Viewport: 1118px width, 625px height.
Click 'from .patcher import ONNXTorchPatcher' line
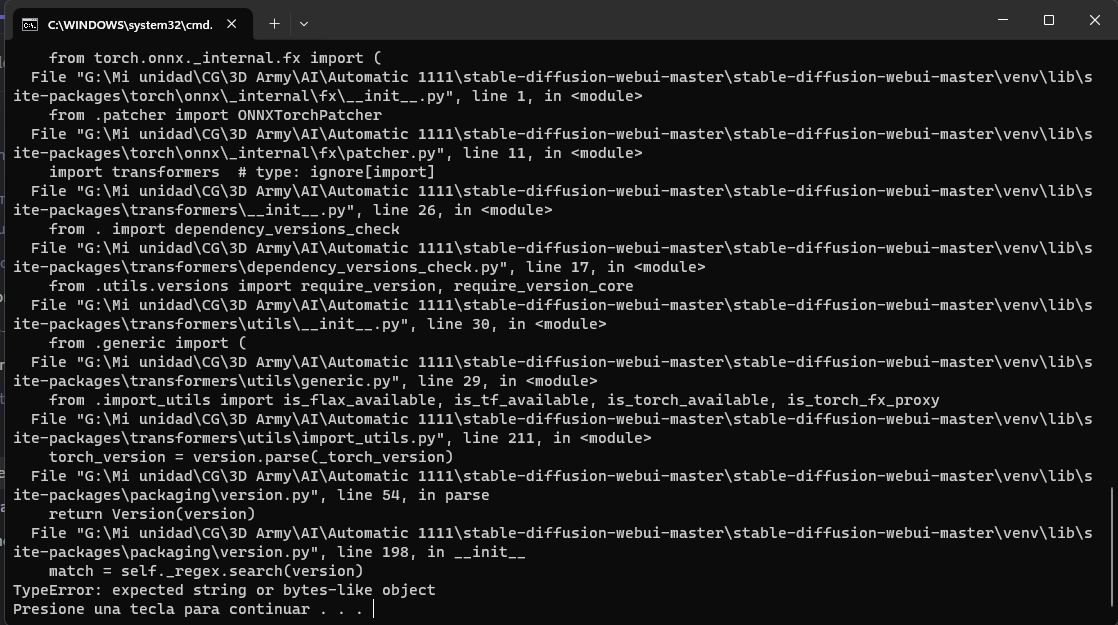(x=215, y=115)
